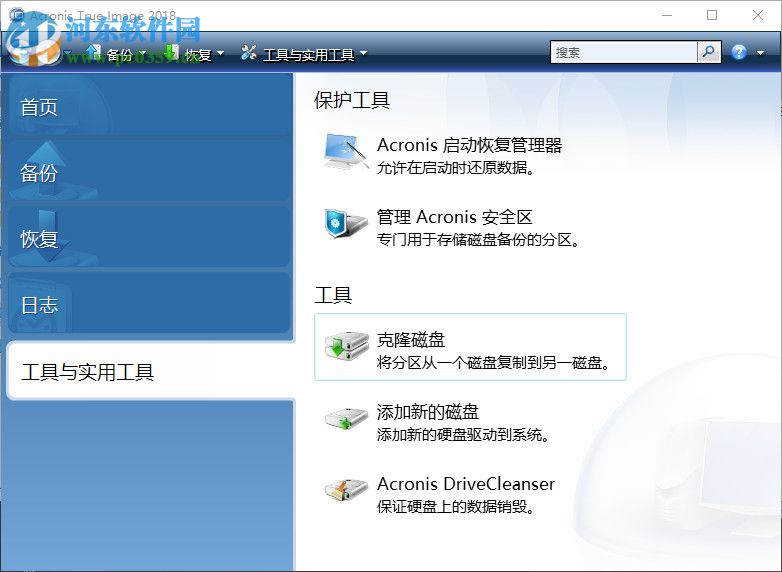Click the tools and utilities wrench icon

coord(248,52)
